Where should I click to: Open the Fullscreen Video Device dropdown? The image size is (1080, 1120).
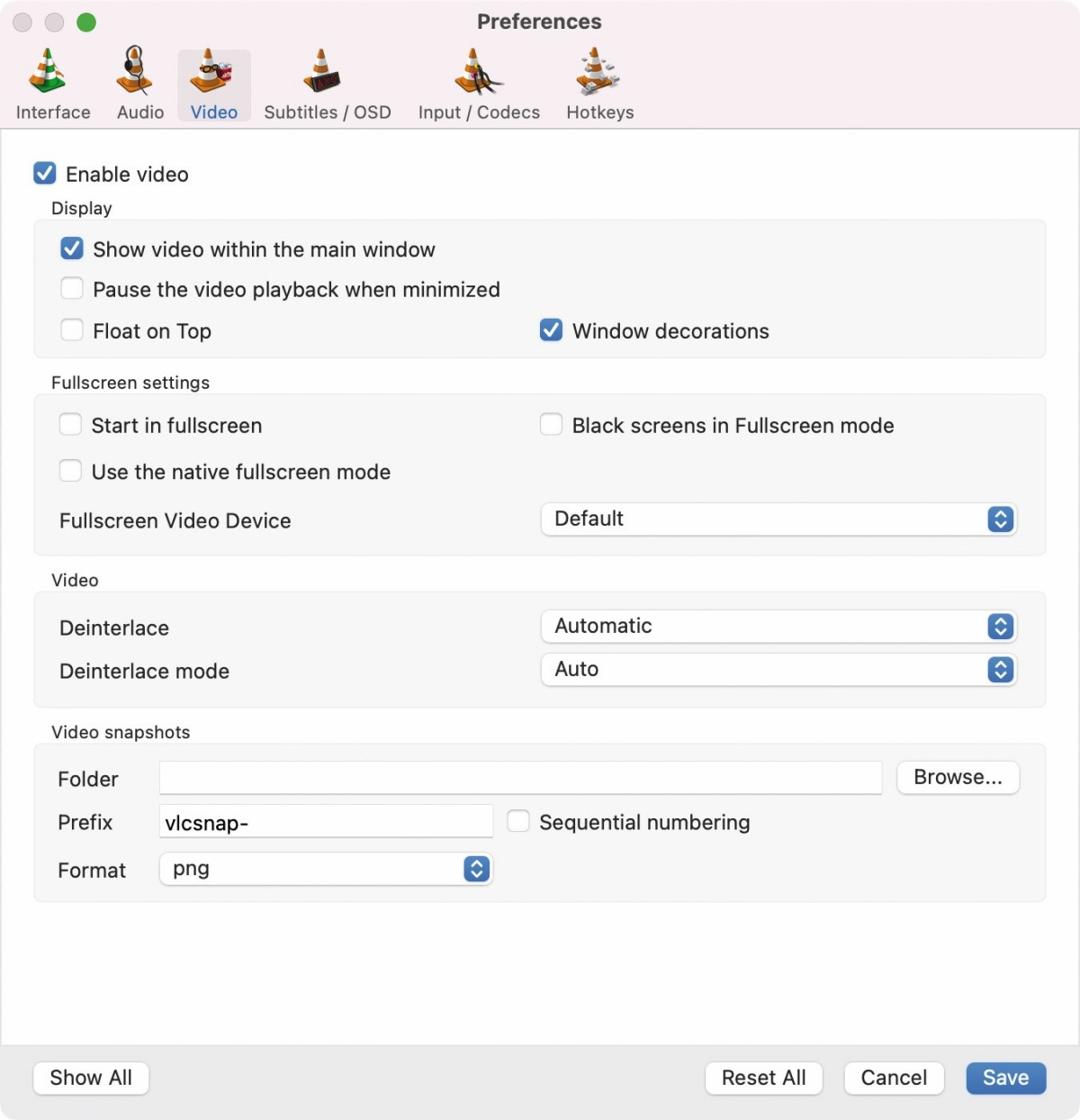point(778,519)
